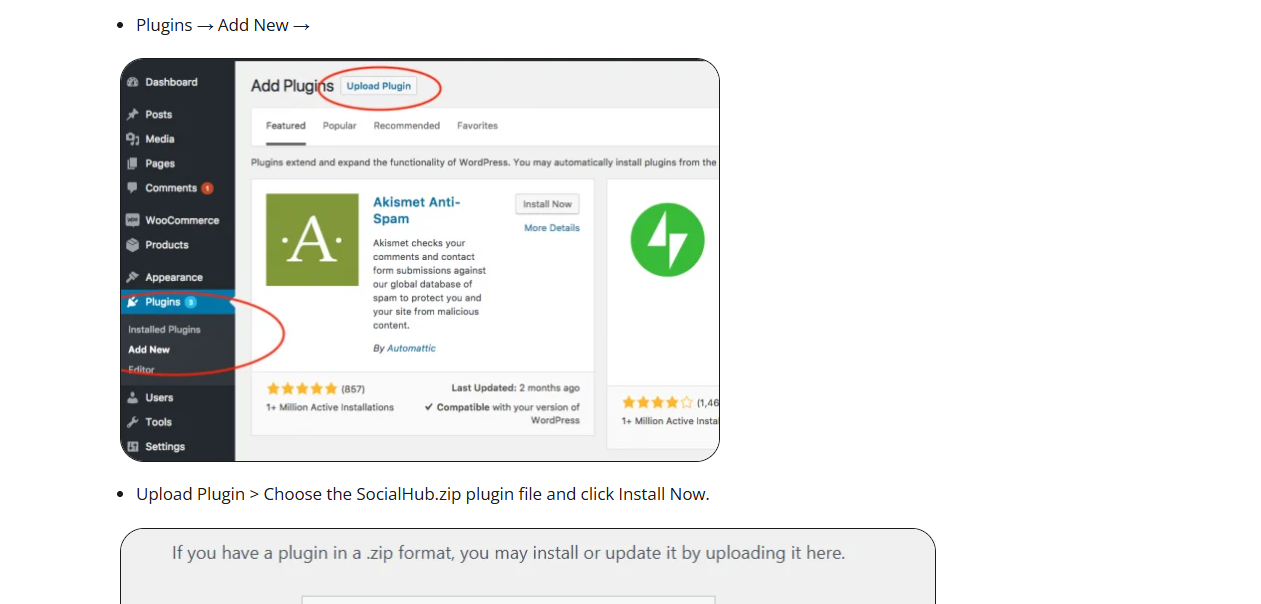Click the Media icon in sidebar
This screenshot has width=1261, height=604.
(133, 139)
